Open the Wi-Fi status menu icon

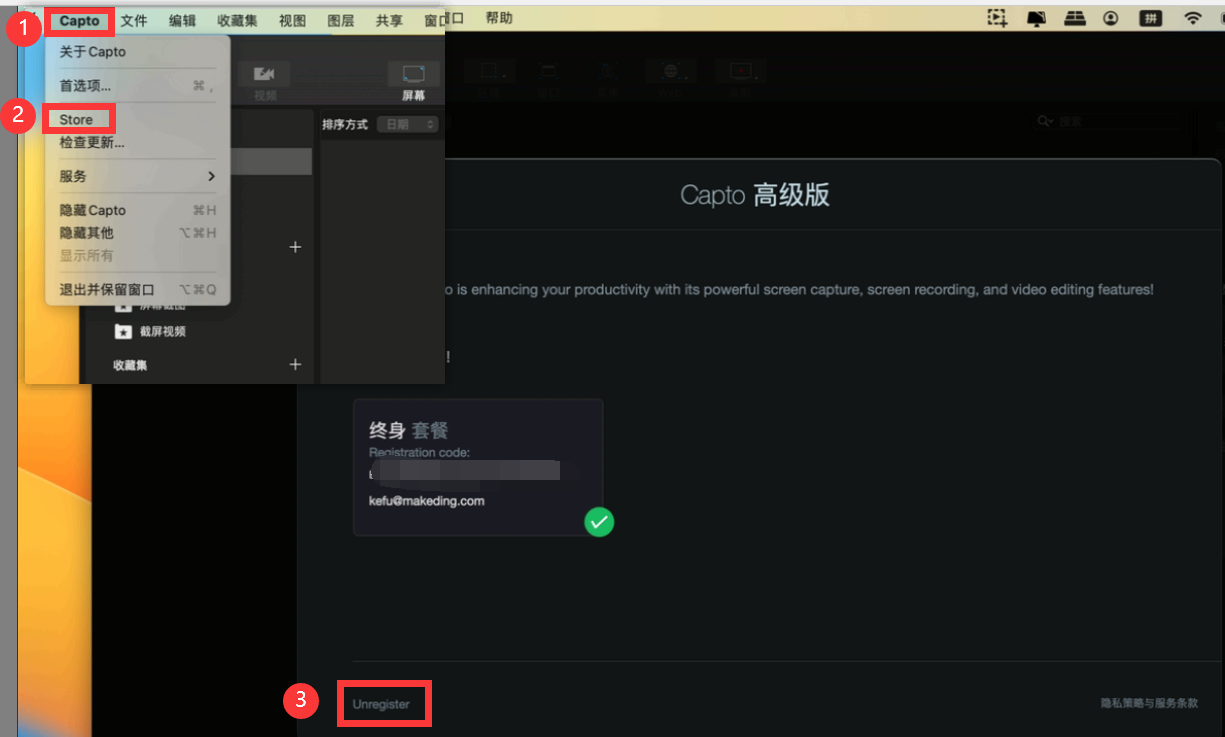coord(1192,18)
